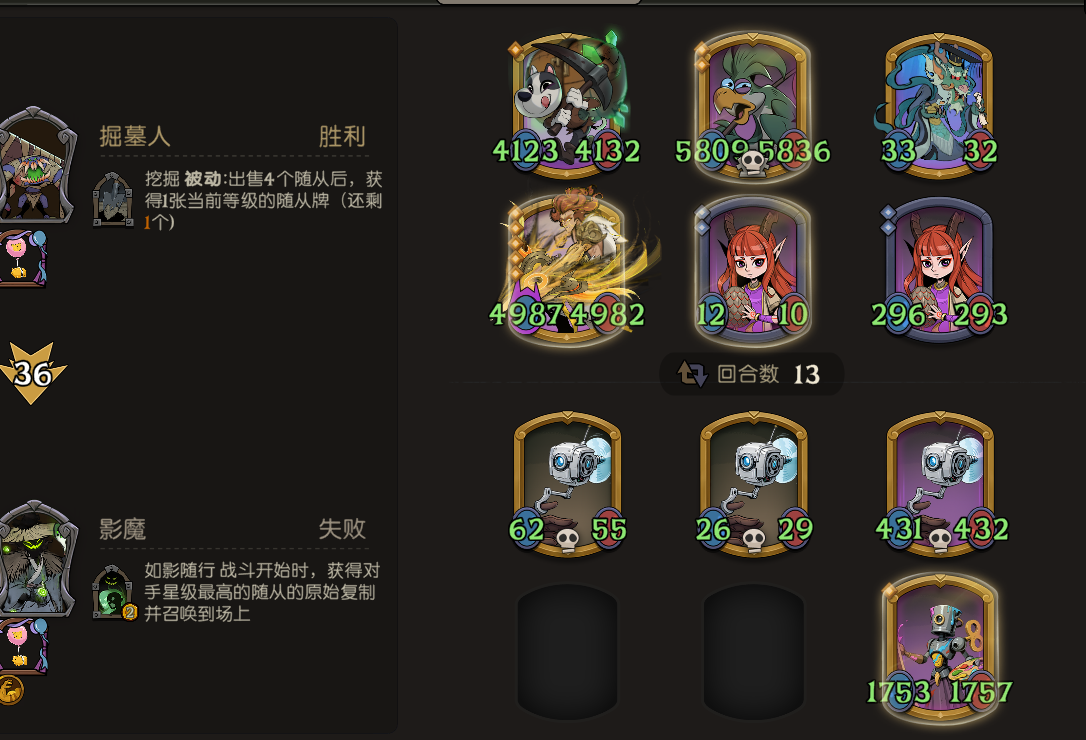
Task: Click the red-haired girl card 12/10
Action: (x=753, y=269)
